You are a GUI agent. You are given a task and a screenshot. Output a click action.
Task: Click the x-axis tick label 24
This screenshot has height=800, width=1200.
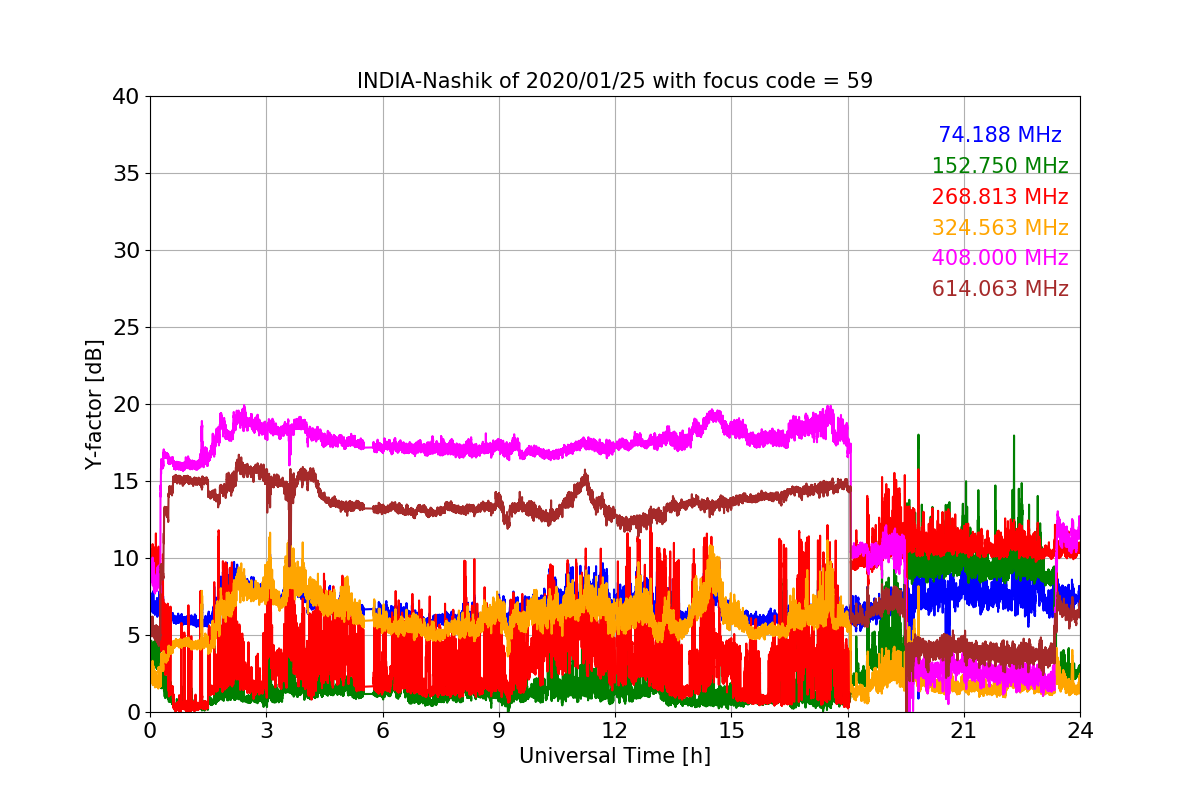1080,731
